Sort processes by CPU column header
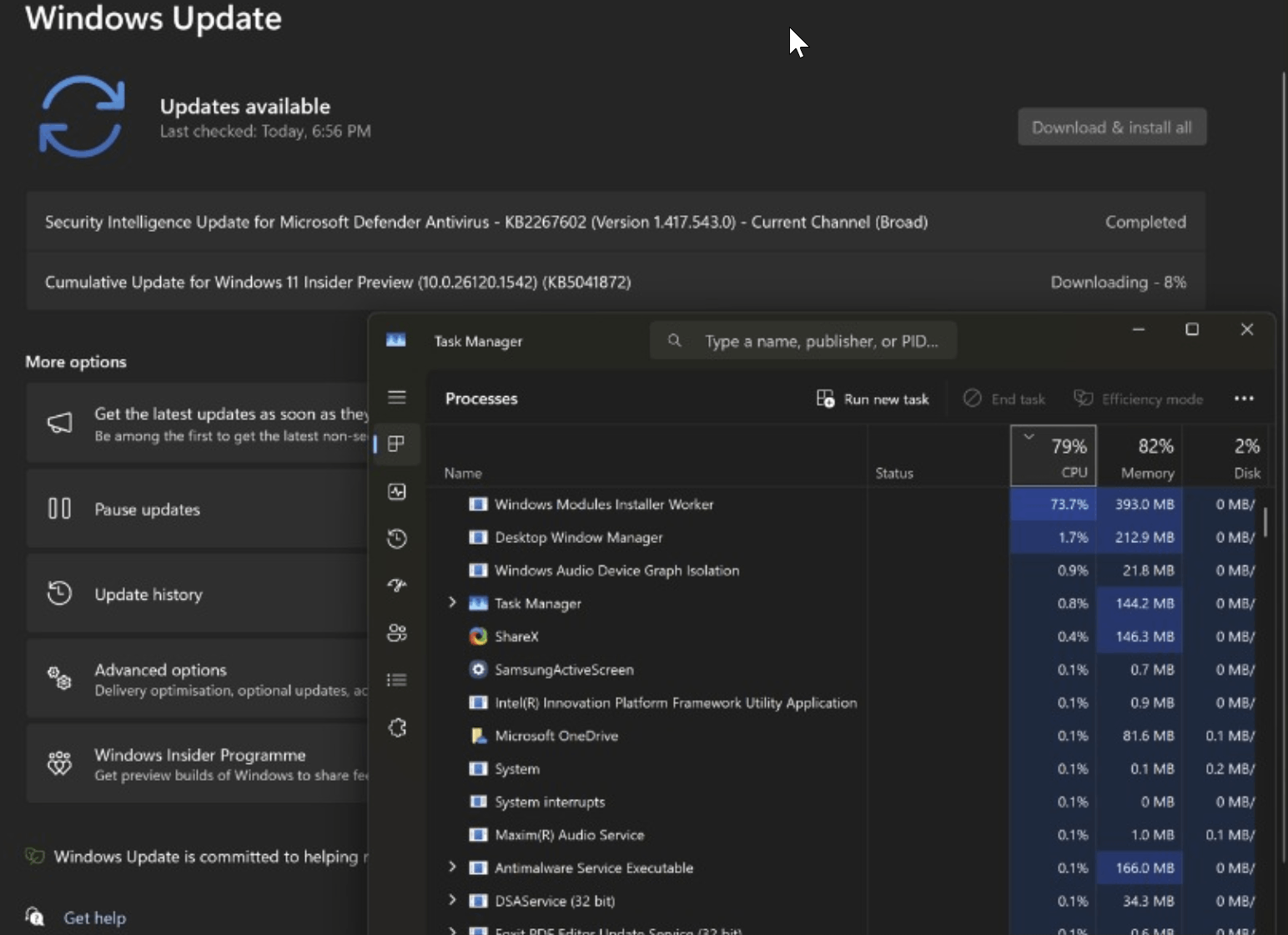This screenshot has height=935, width=1288. (x=1054, y=456)
